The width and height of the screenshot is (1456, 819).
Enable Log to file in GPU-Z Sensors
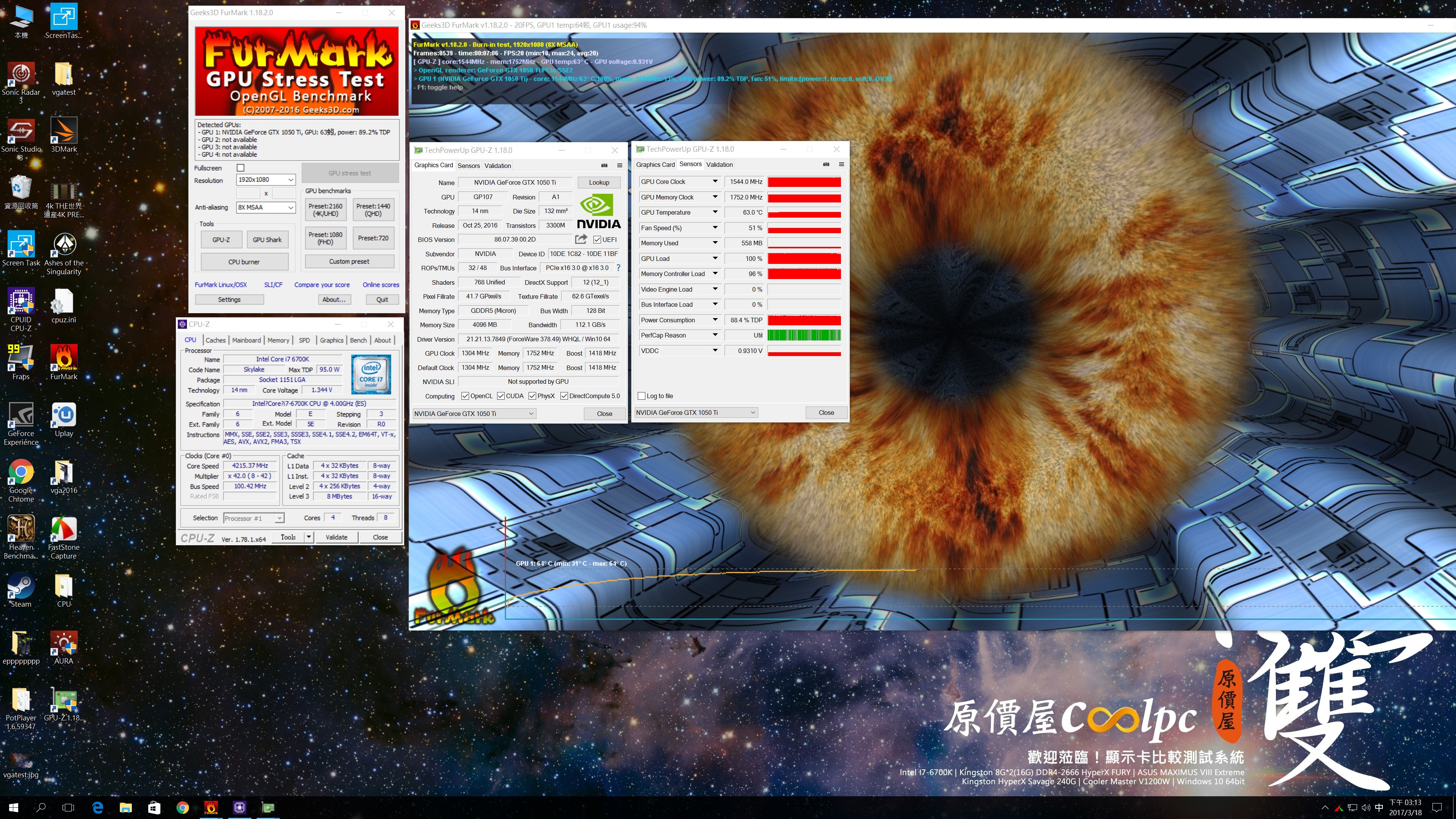[642, 396]
